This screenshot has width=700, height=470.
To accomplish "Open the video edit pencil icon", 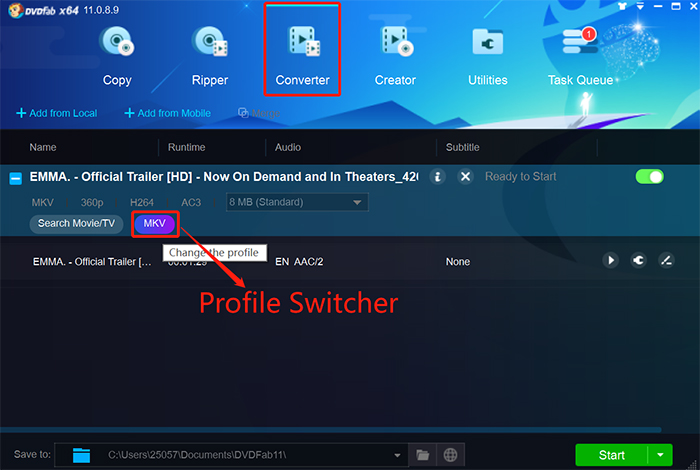I will pyautogui.click(x=666, y=261).
